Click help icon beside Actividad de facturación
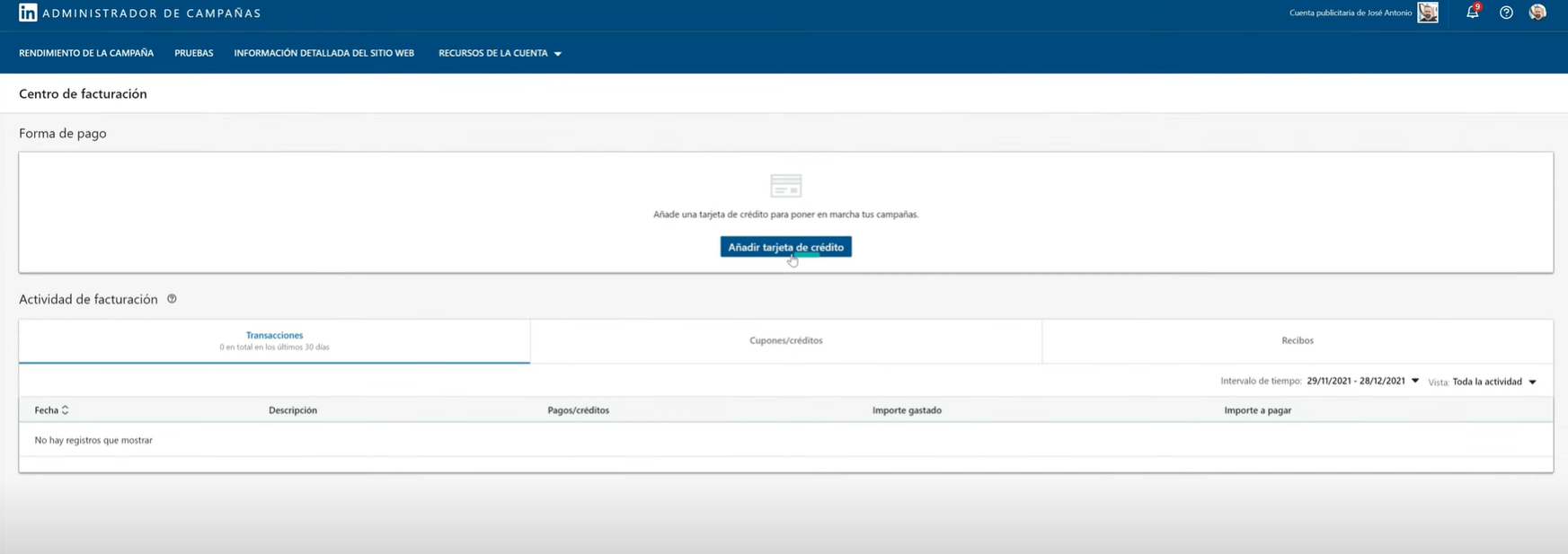The image size is (1568, 554). pyautogui.click(x=172, y=299)
